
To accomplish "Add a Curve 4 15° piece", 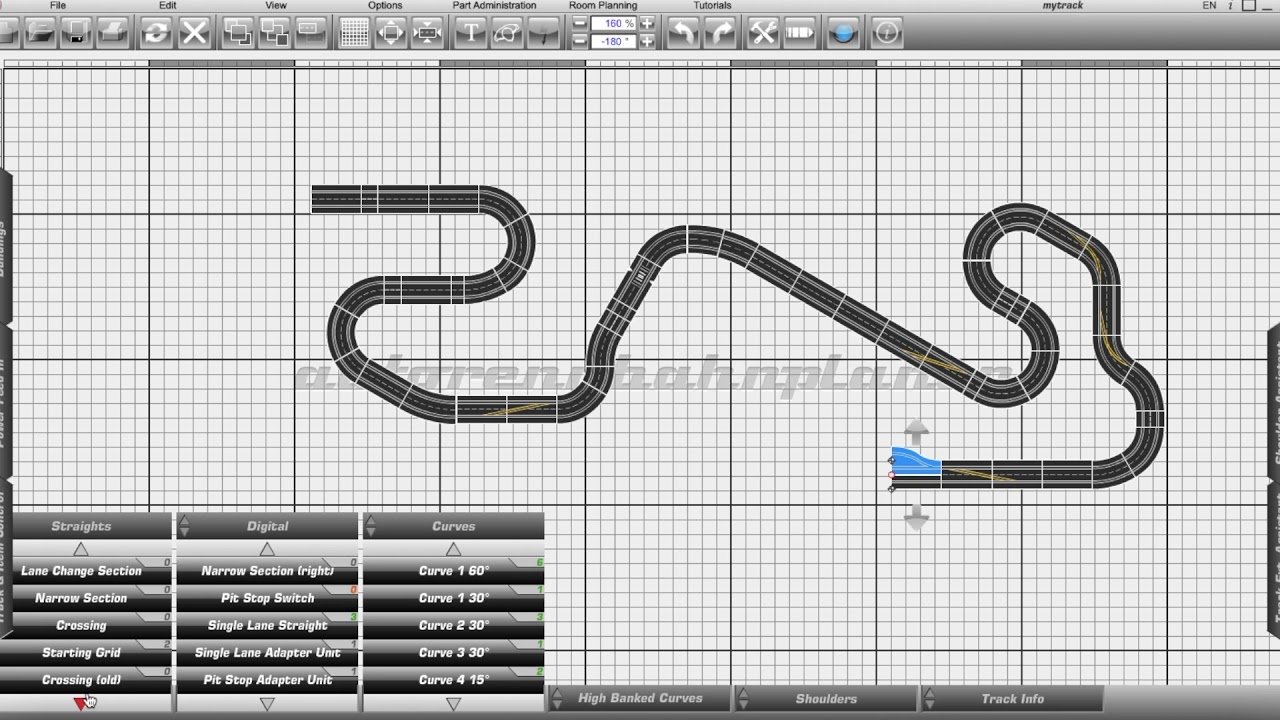I will pos(454,680).
